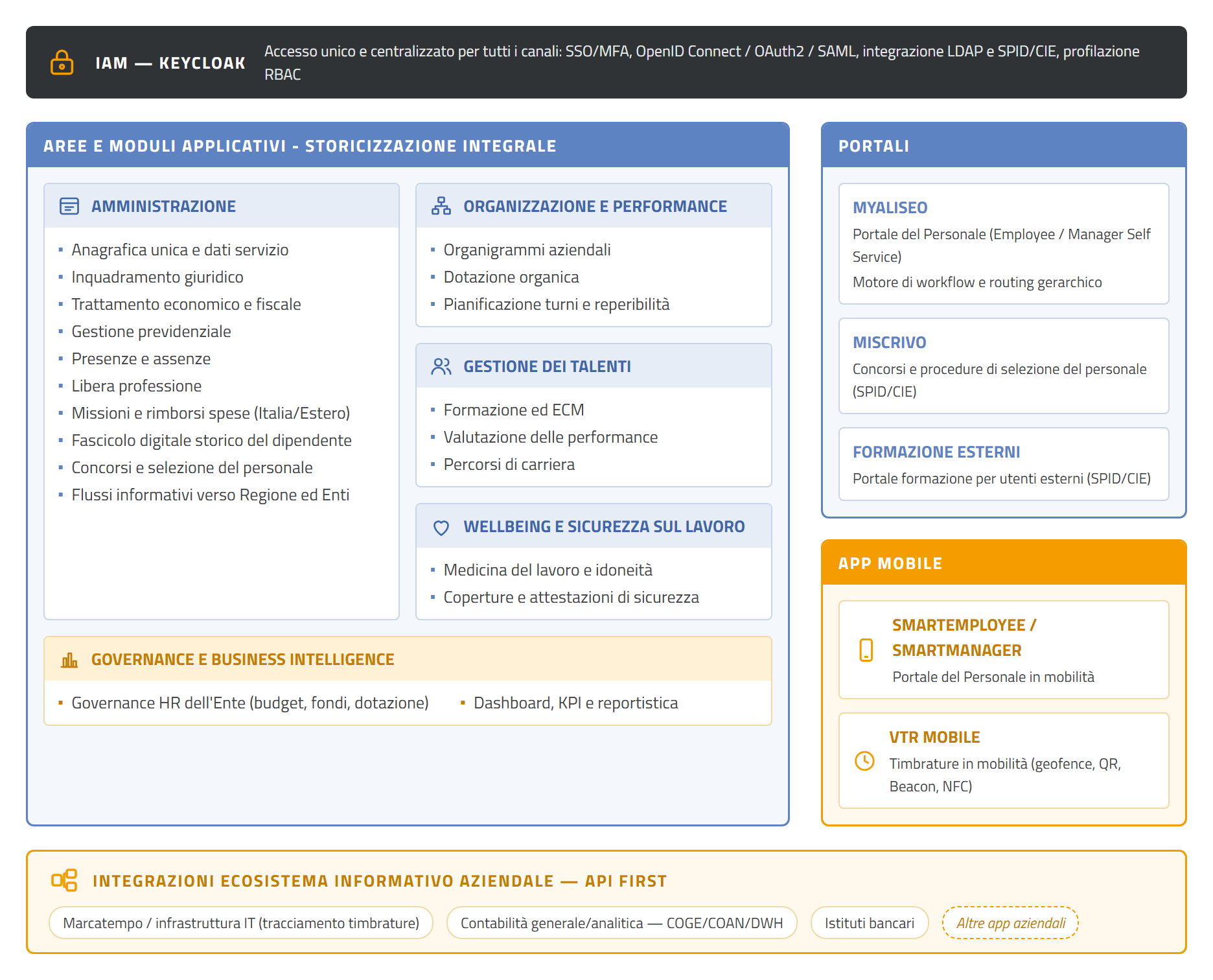Click the Istituti bancari pill
The width and height of the screenshot is (1213, 980).
click(870, 923)
